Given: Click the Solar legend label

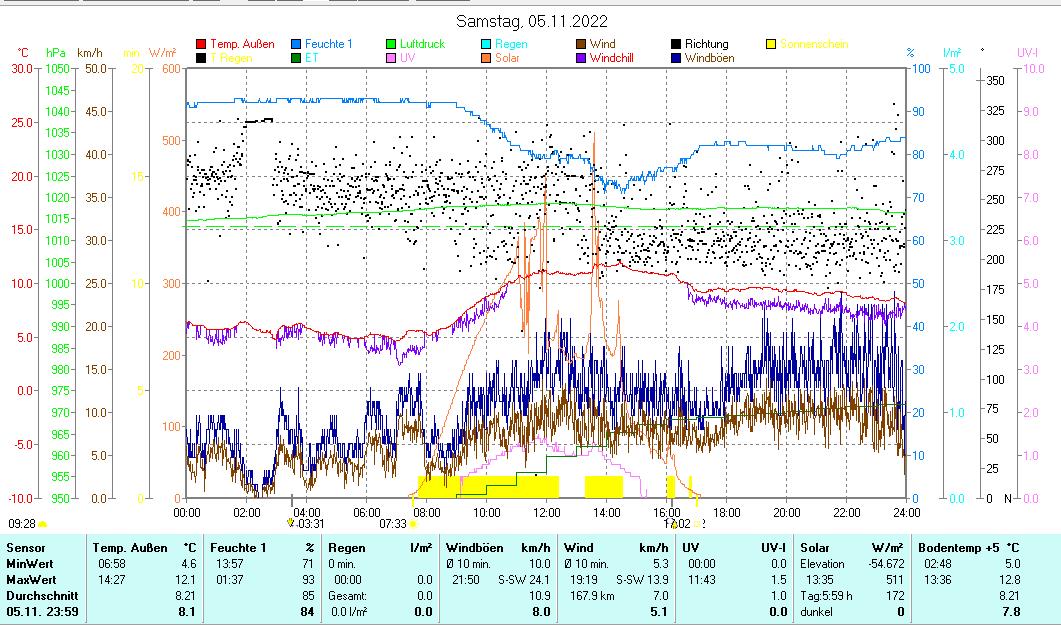Looking at the screenshot, I should [507, 58].
